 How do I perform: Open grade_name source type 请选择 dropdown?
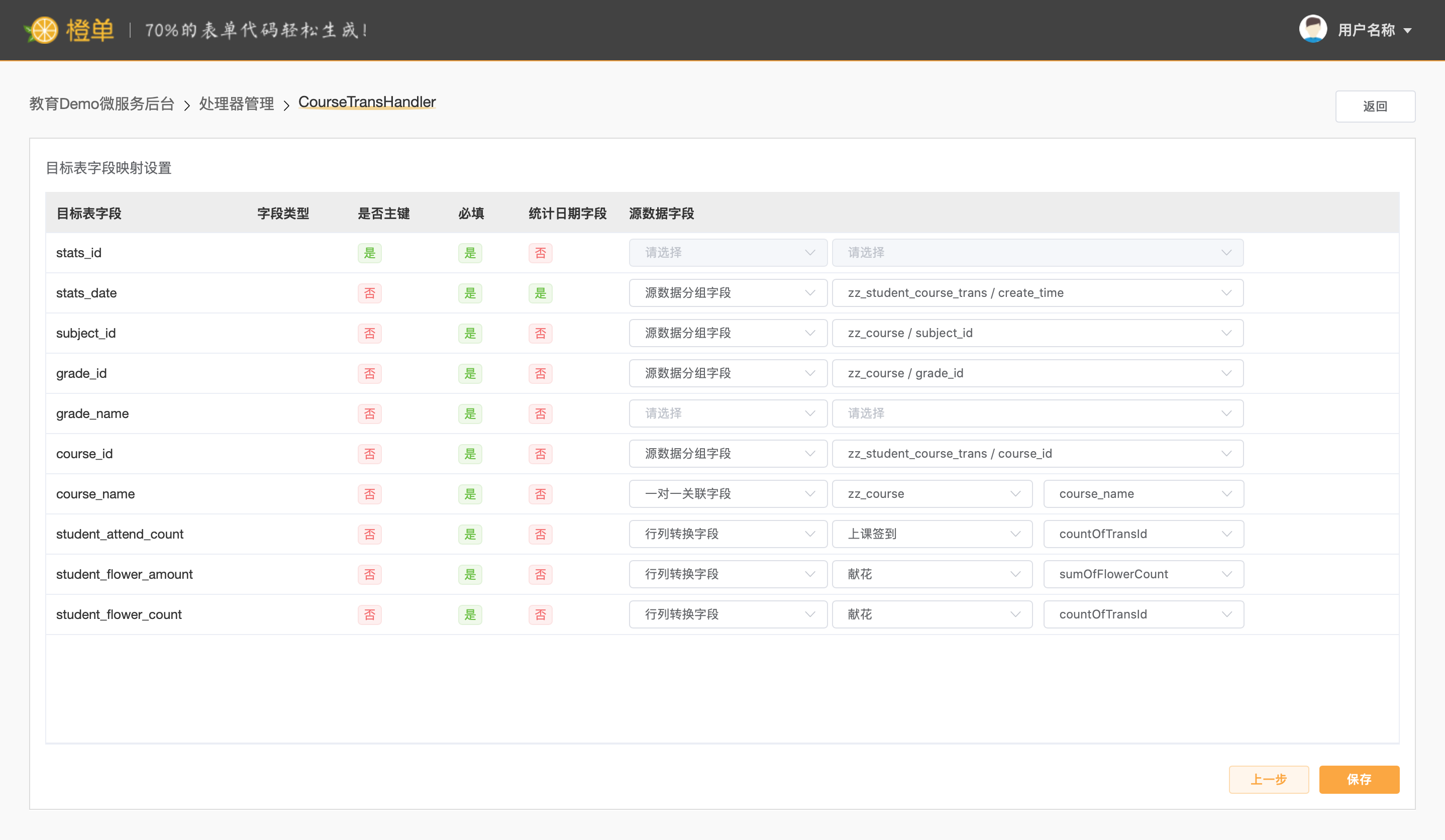[727, 413]
